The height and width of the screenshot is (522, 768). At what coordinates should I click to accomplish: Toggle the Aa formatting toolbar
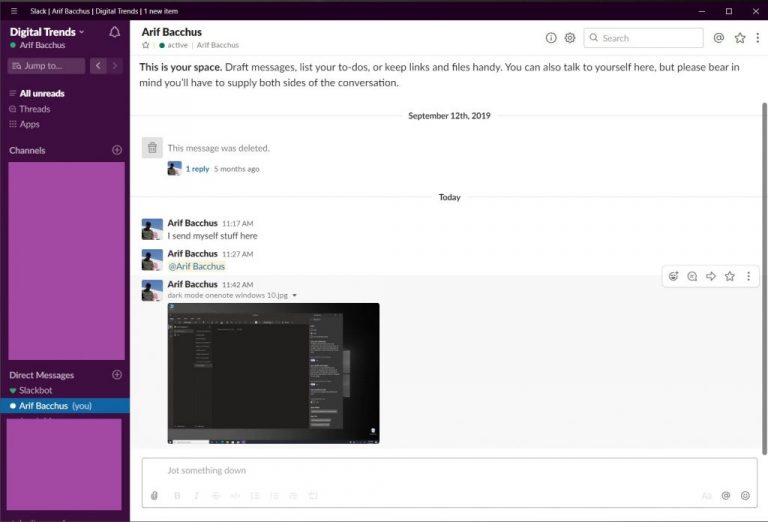(x=706, y=496)
